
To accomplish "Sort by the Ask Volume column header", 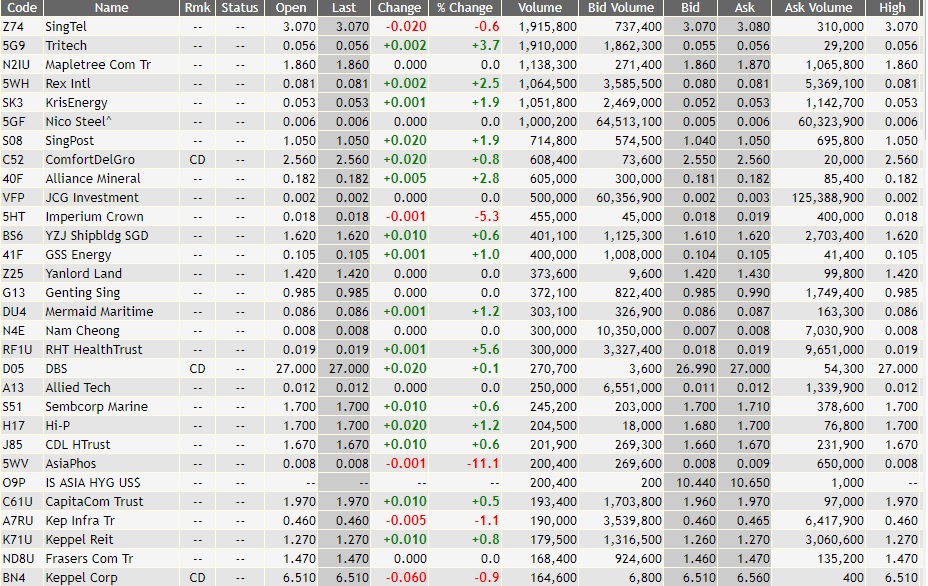I will [x=819, y=8].
